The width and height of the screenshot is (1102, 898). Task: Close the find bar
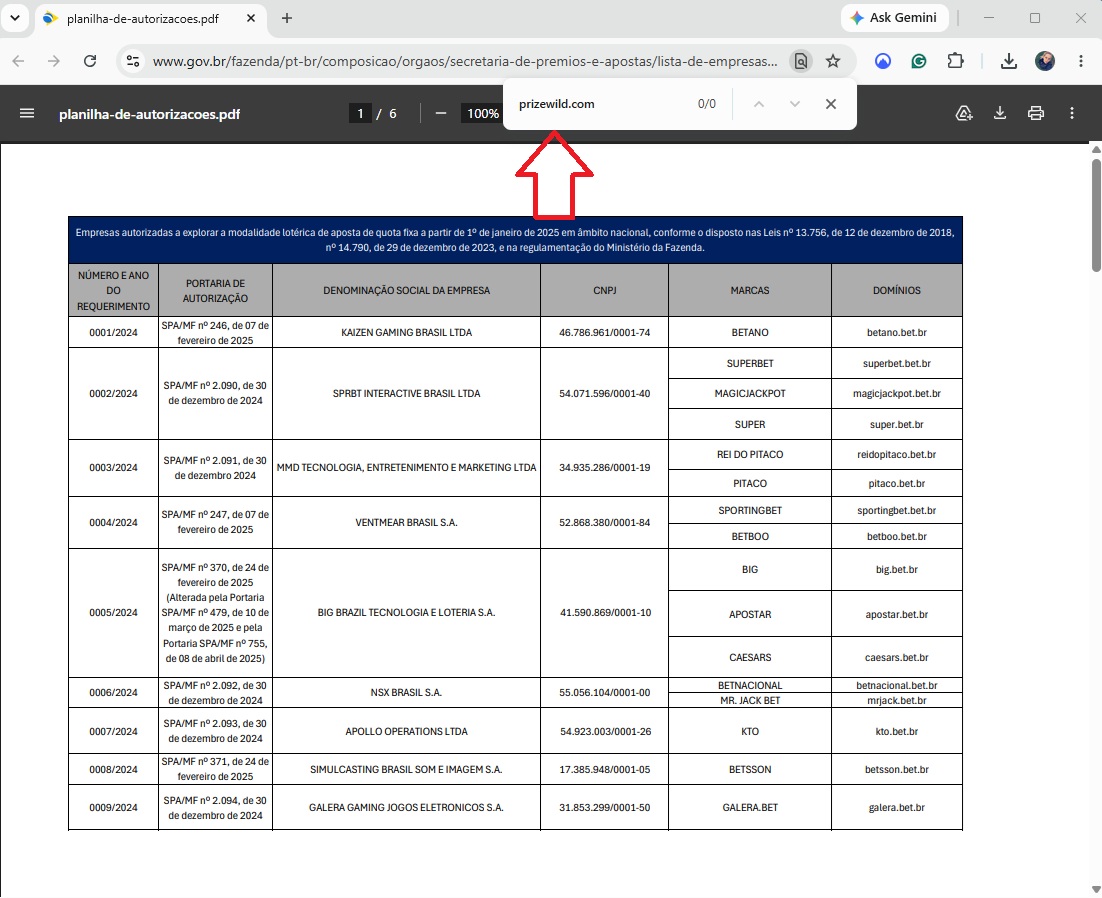coord(831,104)
